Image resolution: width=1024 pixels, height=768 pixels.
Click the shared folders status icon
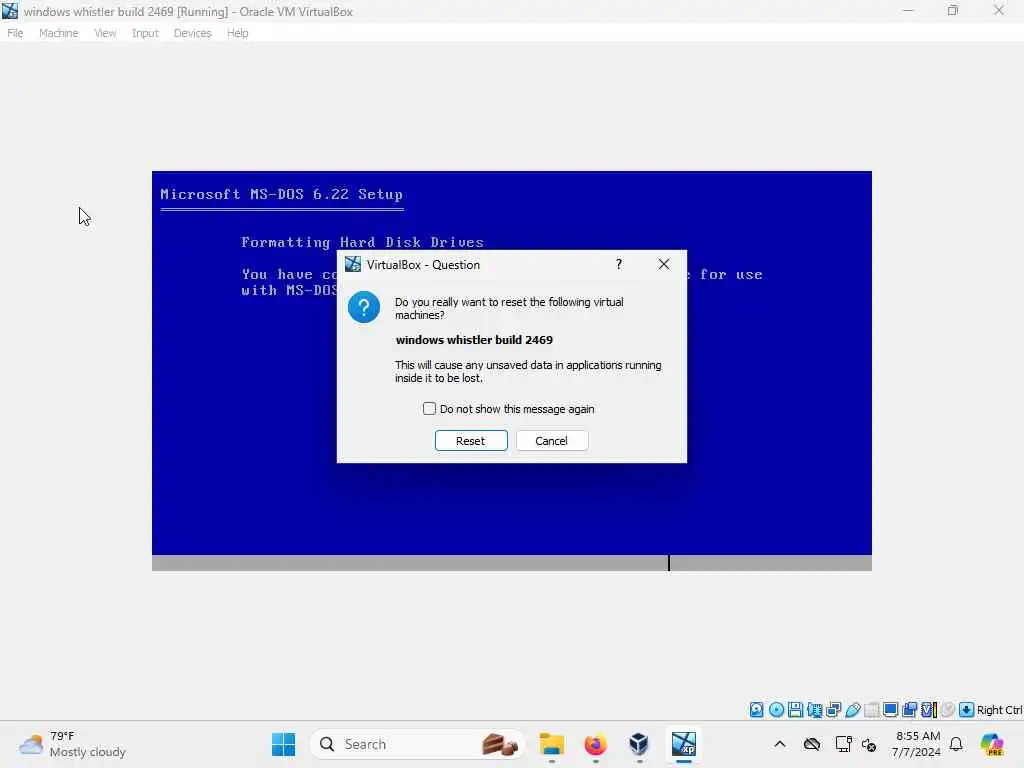871,710
